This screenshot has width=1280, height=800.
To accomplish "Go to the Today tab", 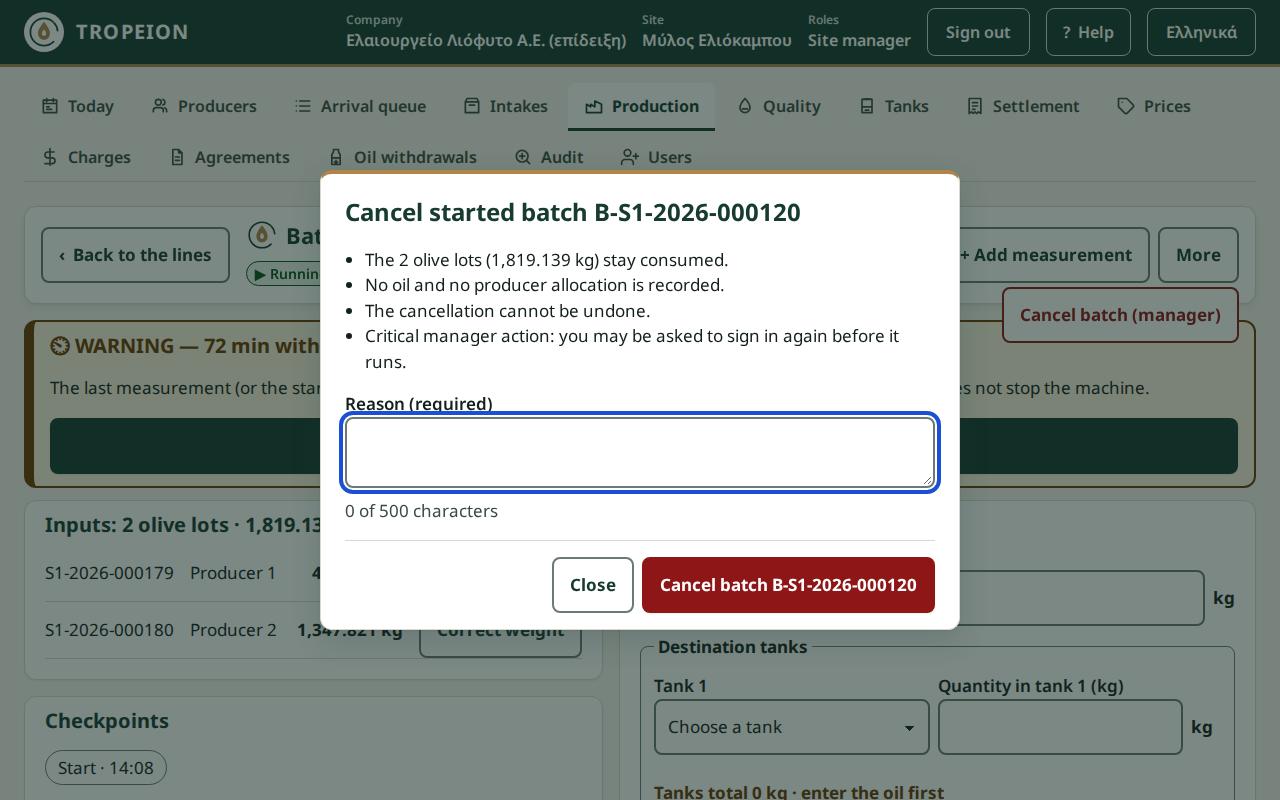I will coord(78,106).
